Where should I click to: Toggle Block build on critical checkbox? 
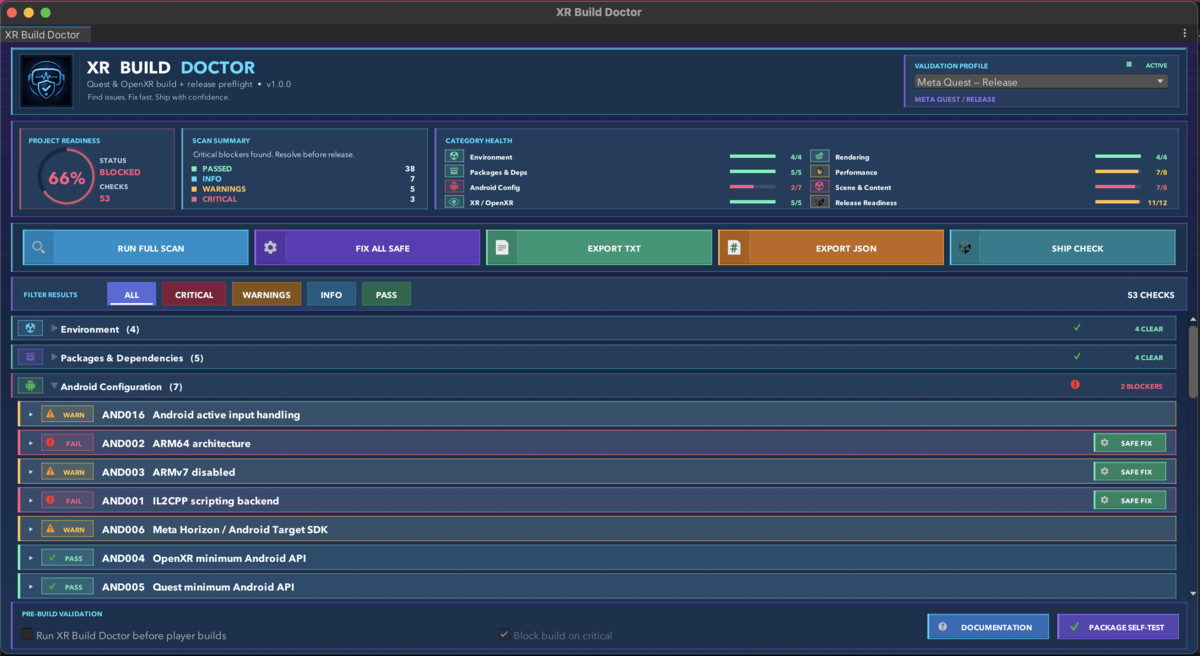[x=504, y=635]
